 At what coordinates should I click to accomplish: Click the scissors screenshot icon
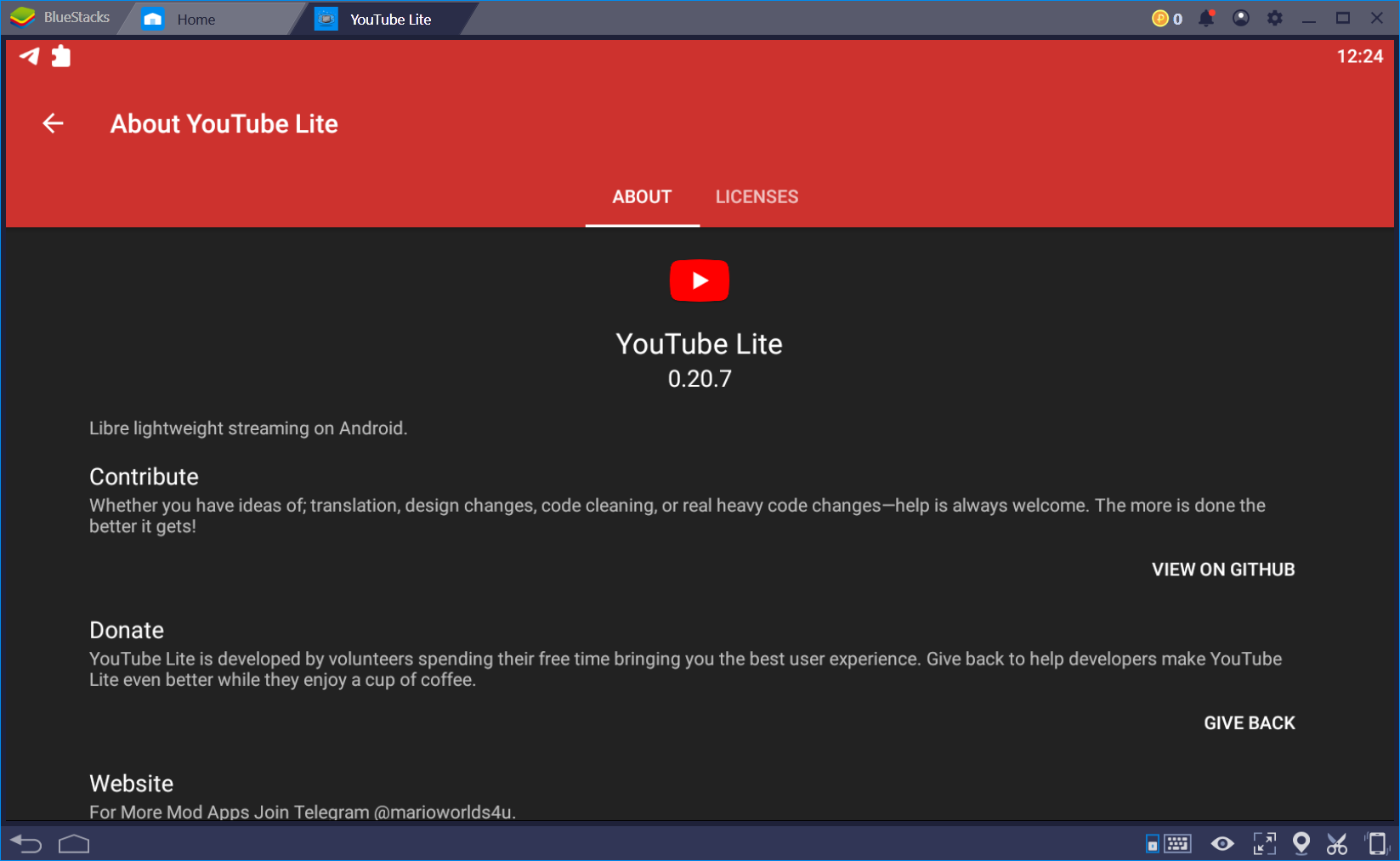click(x=1337, y=843)
